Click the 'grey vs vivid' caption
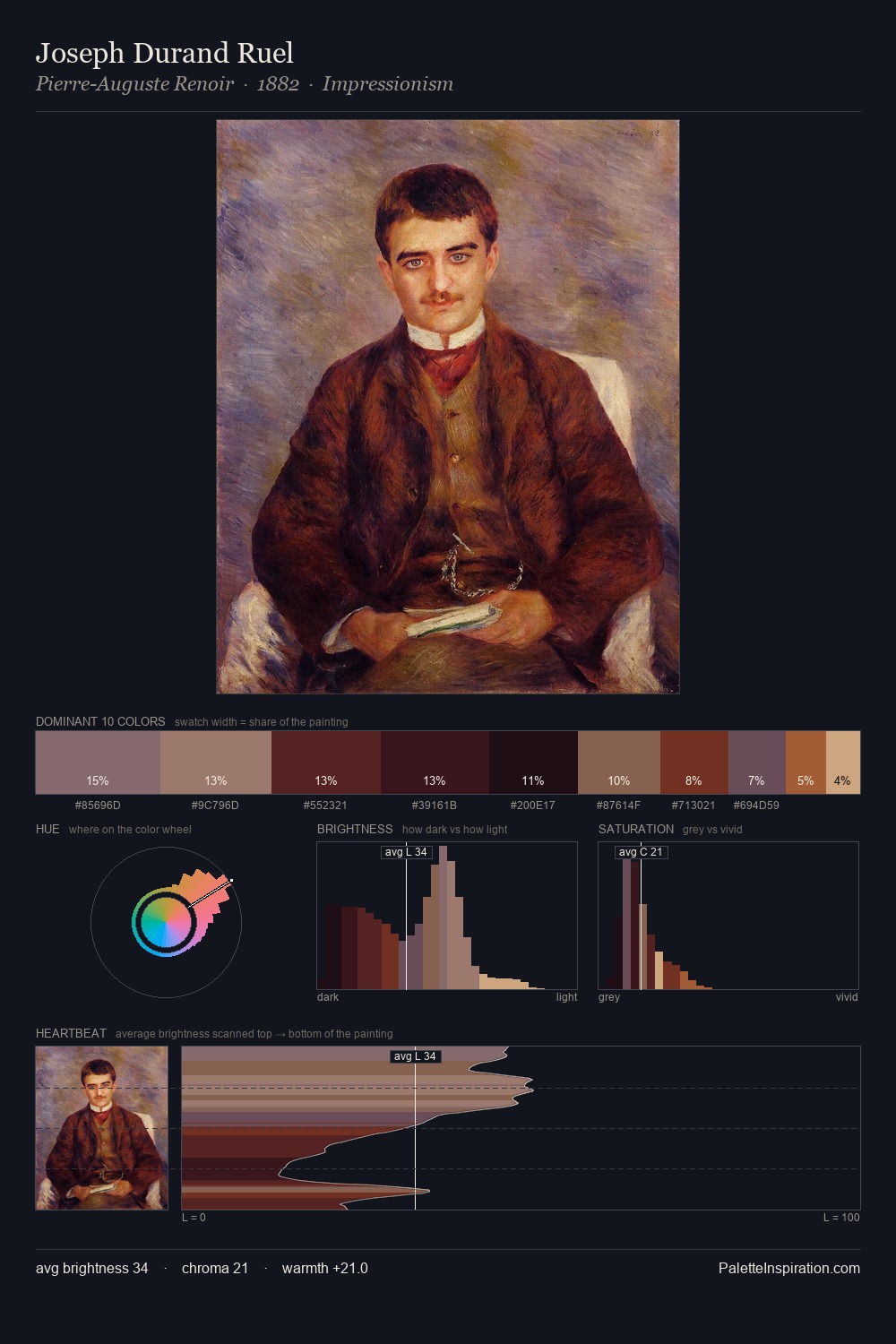Screen dimensions: 896x1344 [x=712, y=830]
